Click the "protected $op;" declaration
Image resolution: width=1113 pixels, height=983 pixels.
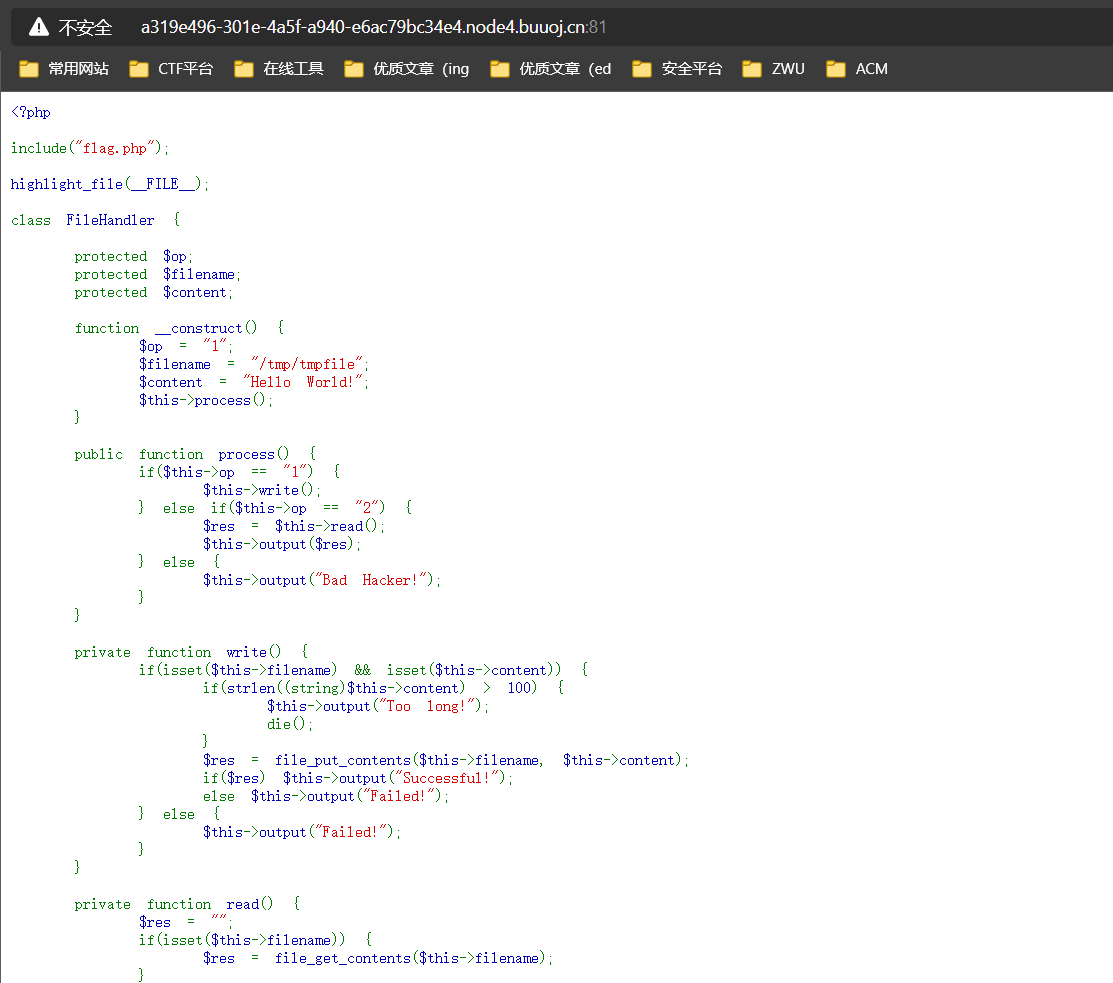click(x=133, y=256)
